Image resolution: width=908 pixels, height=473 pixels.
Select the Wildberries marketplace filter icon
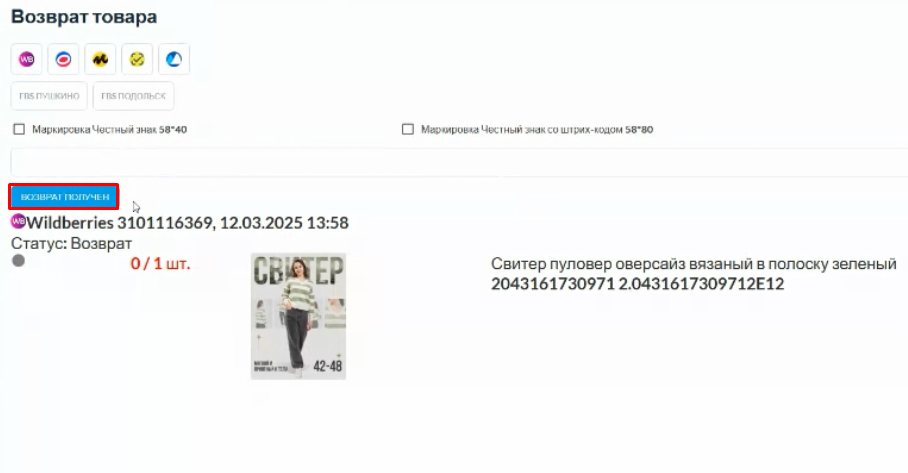coord(27,59)
